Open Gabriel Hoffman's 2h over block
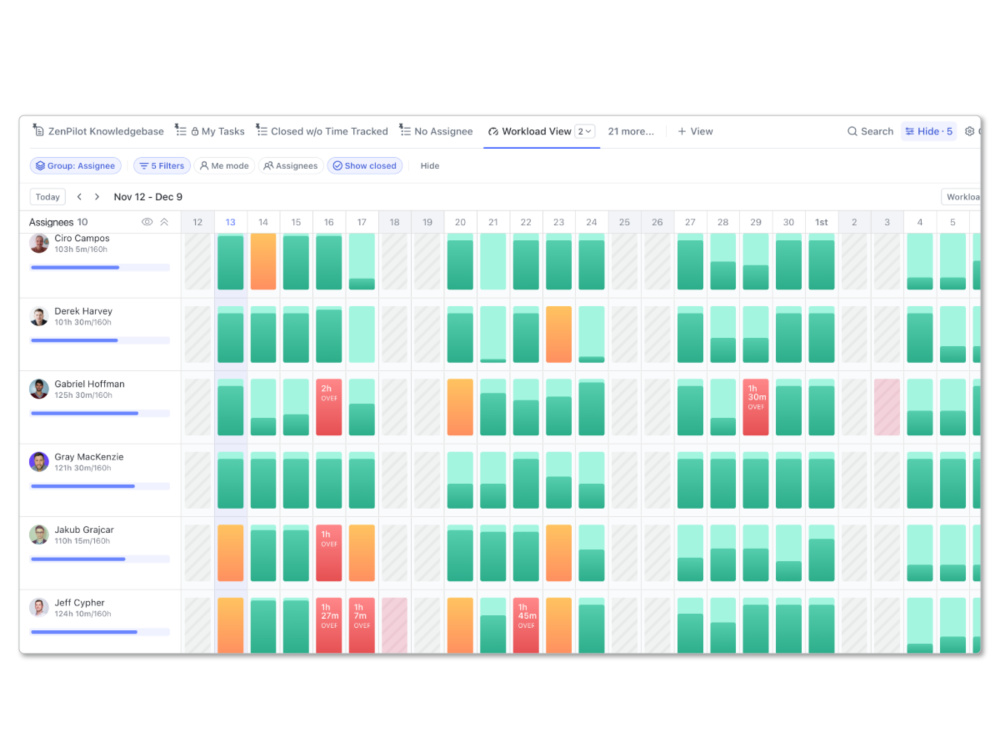This screenshot has width=1000, height=750. click(x=329, y=408)
